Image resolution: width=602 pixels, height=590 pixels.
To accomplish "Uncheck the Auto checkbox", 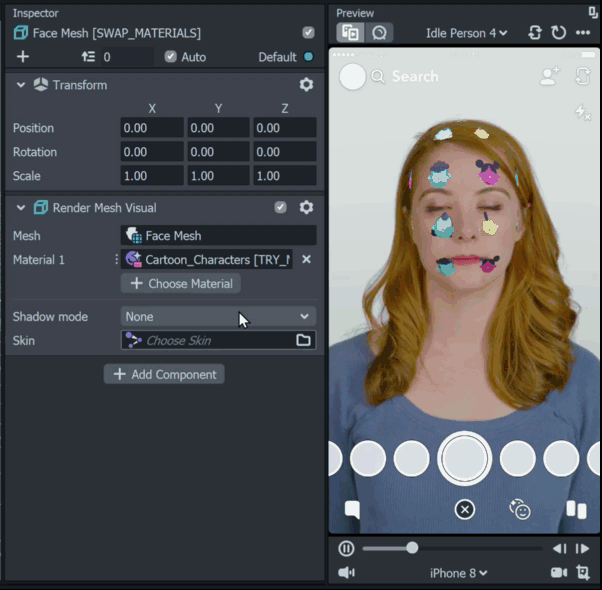I will click(170, 57).
